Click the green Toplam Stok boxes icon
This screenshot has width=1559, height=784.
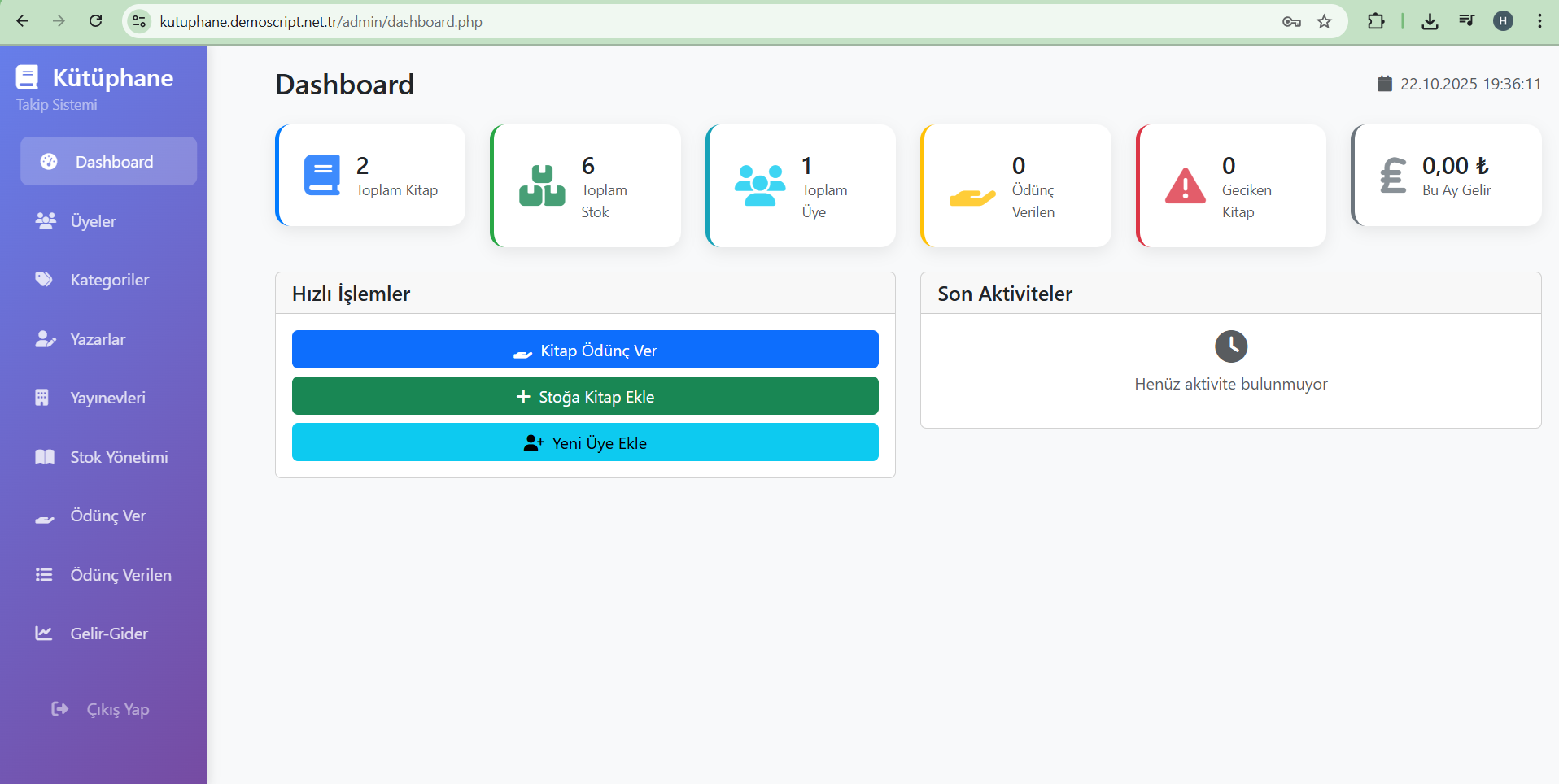point(542,186)
